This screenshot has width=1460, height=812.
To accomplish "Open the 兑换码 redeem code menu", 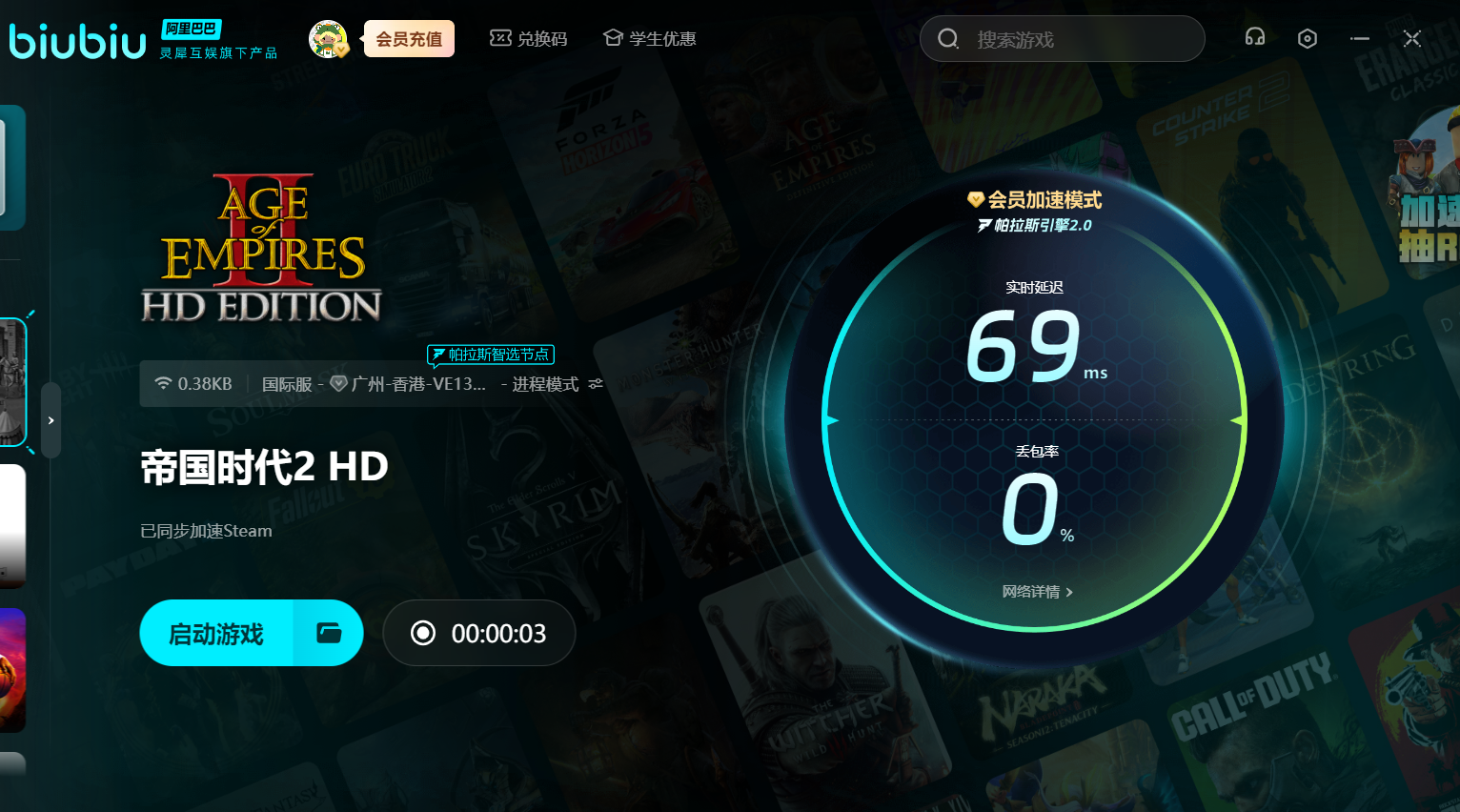I will pyautogui.click(x=528, y=39).
